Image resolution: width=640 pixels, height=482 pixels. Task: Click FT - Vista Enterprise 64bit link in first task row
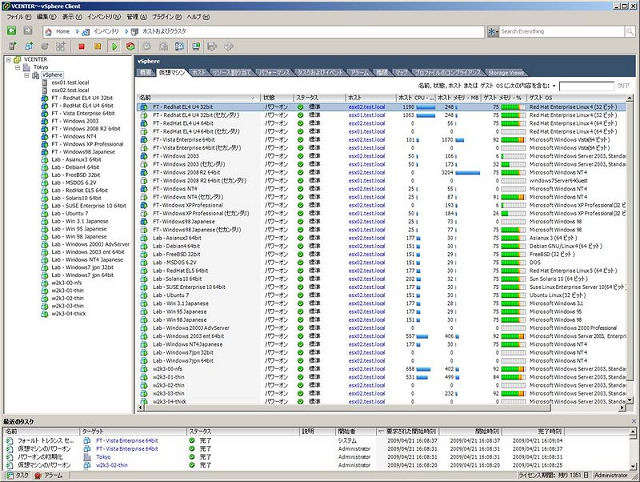(127, 441)
